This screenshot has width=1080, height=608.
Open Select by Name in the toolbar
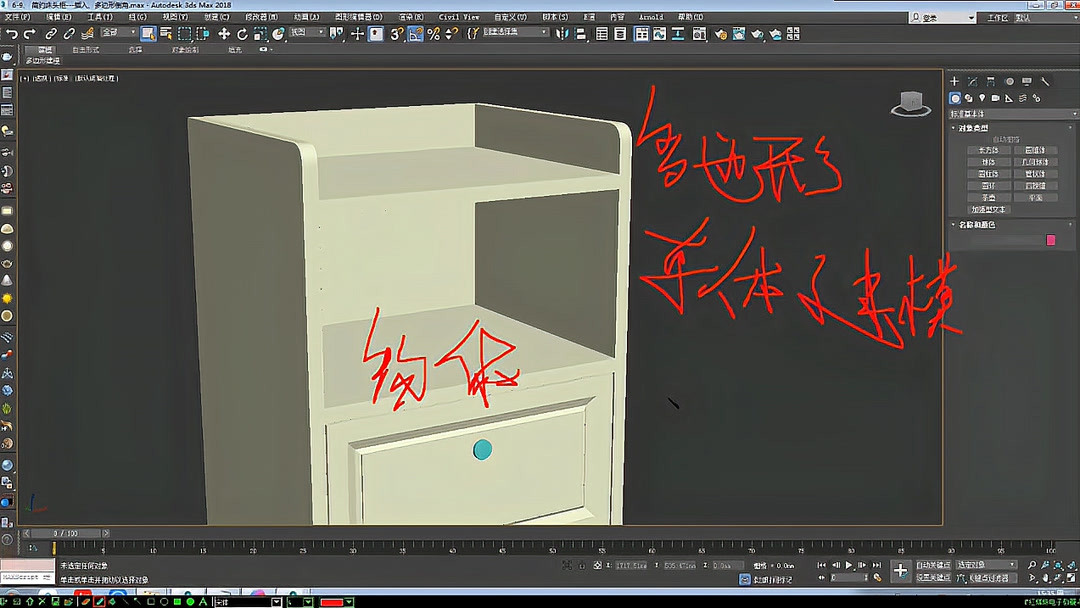click(x=167, y=33)
